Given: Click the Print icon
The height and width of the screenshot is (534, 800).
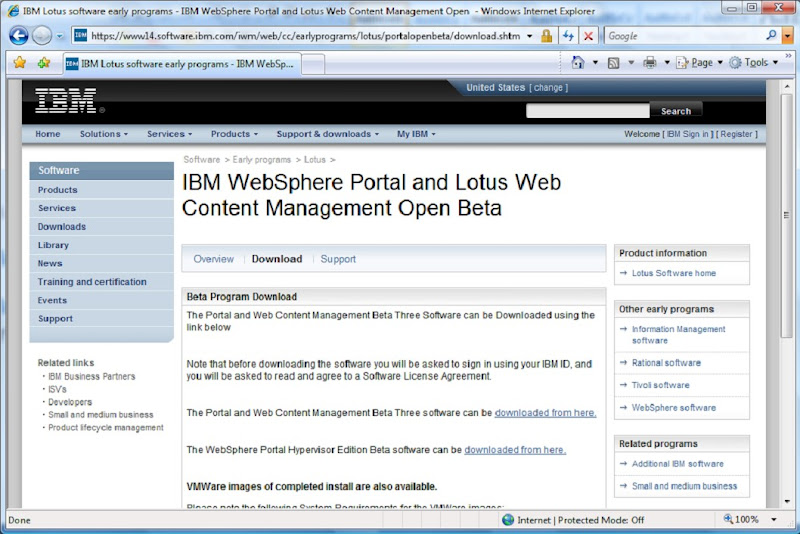Looking at the screenshot, I should (x=649, y=63).
